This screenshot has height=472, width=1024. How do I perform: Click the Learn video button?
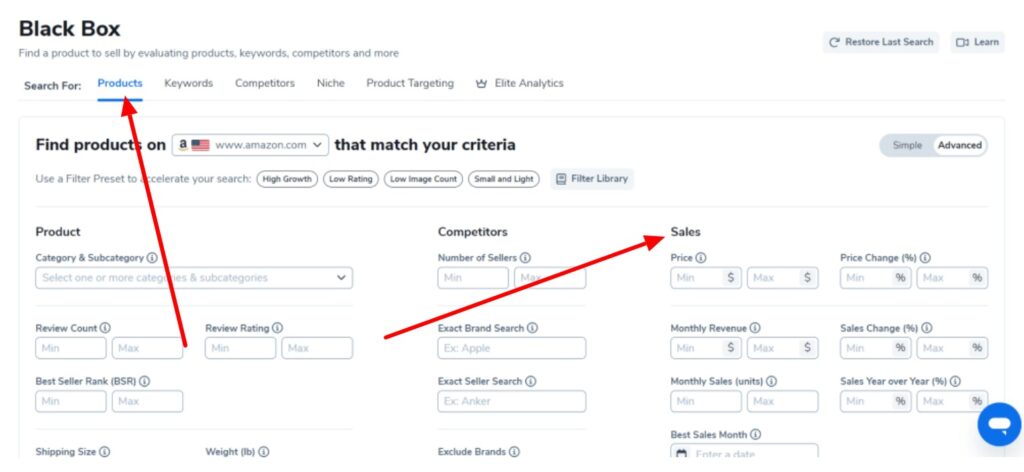click(x=977, y=42)
